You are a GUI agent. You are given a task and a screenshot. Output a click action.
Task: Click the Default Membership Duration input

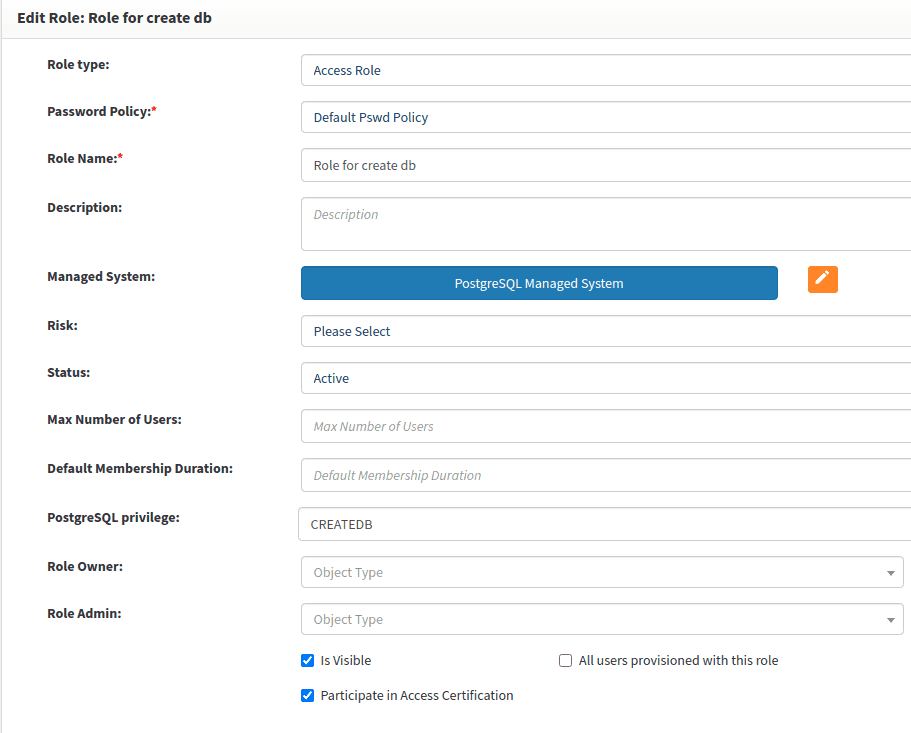(605, 475)
